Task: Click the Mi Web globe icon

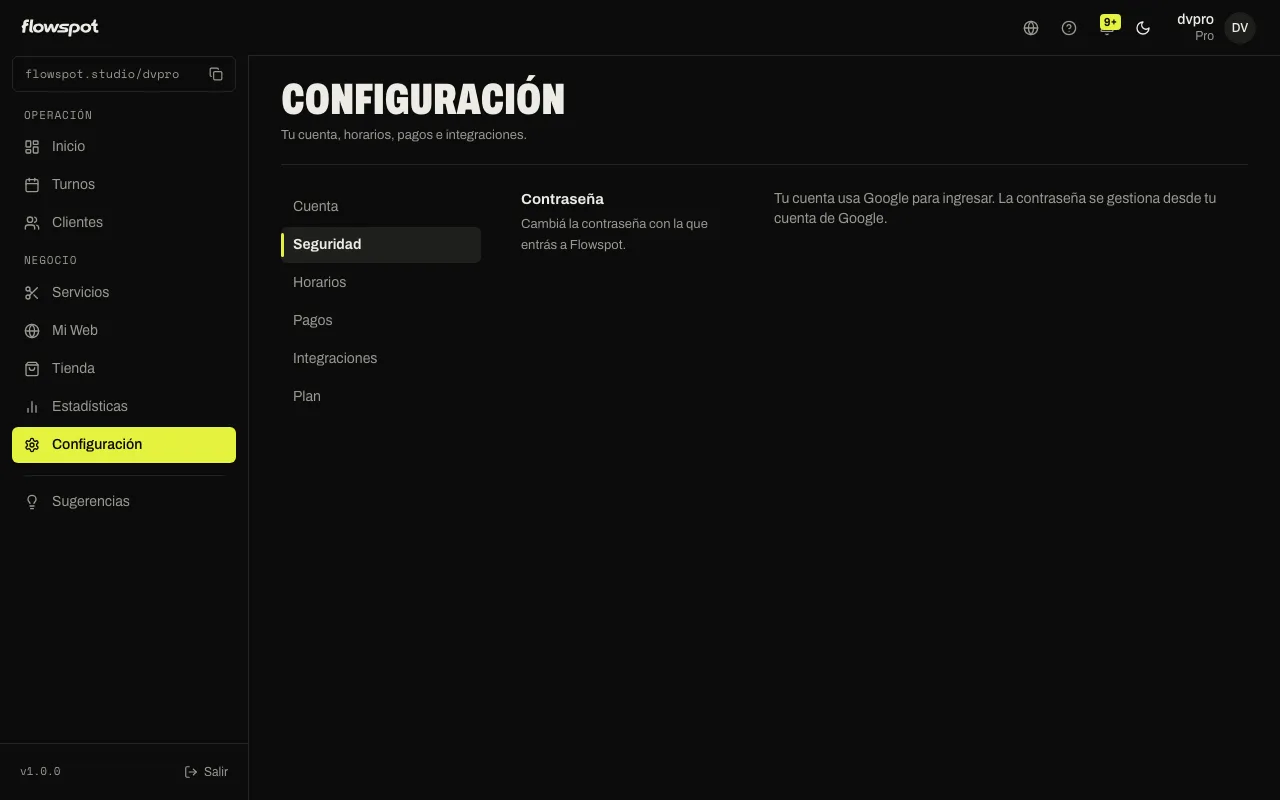Action: [x=32, y=331]
